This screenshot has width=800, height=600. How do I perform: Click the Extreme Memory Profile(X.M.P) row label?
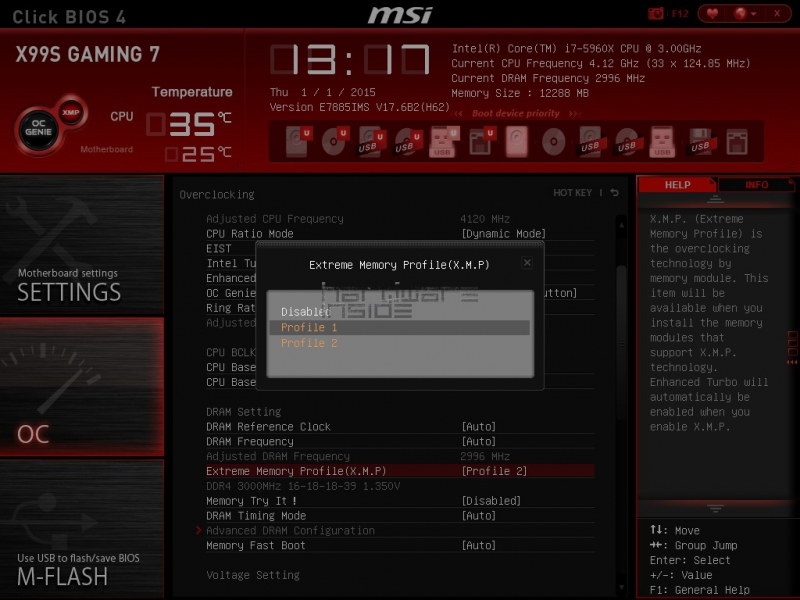(x=296, y=471)
